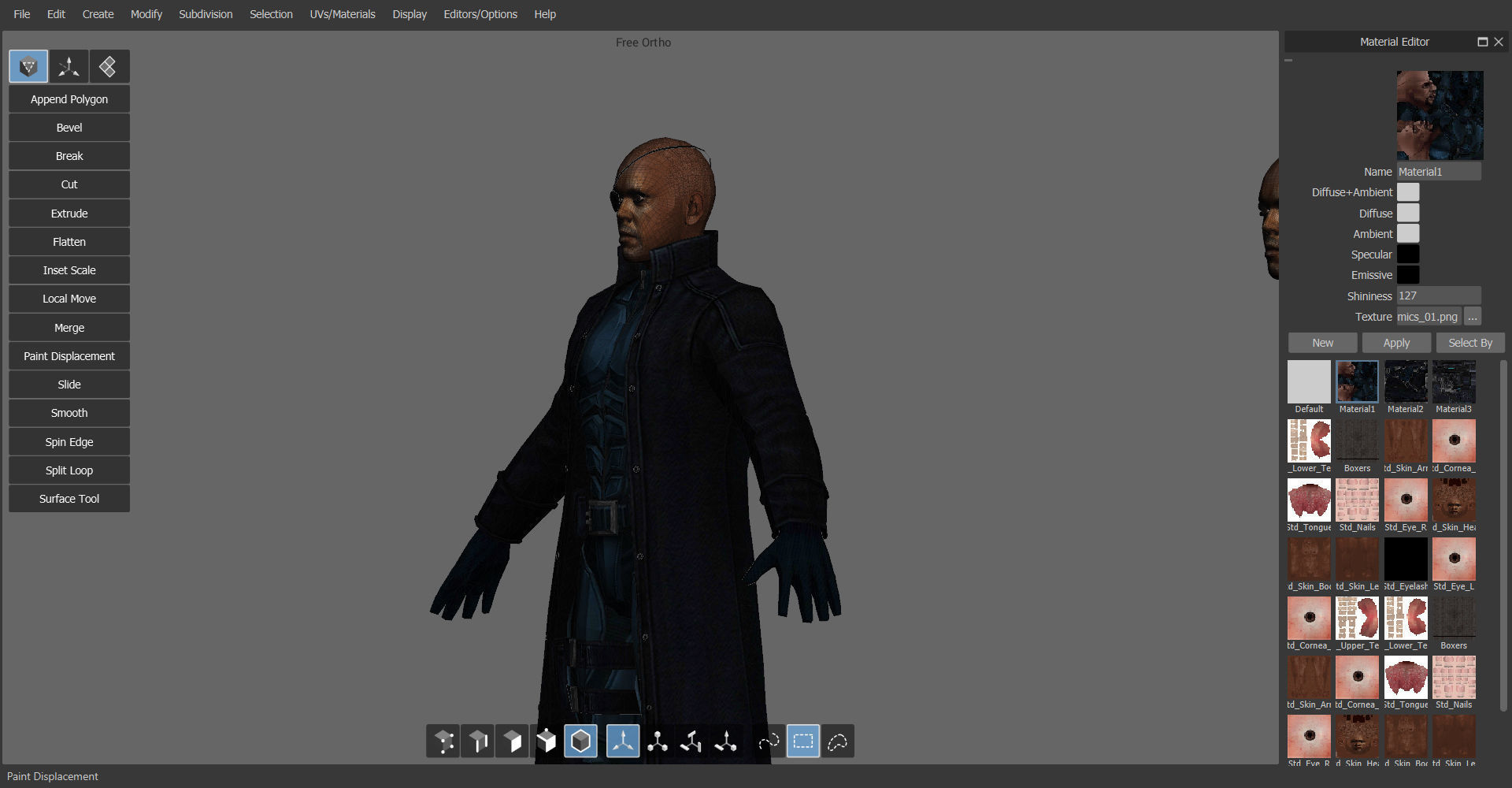Open the Specular color swatch

click(1408, 255)
